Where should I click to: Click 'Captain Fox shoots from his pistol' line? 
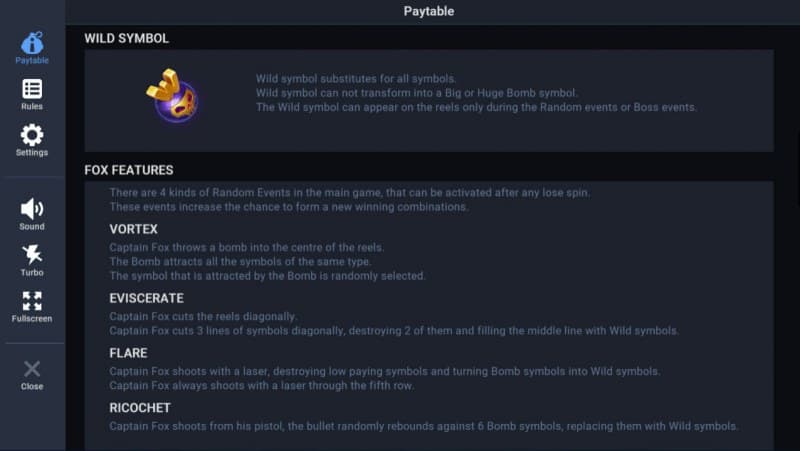pos(423,426)
